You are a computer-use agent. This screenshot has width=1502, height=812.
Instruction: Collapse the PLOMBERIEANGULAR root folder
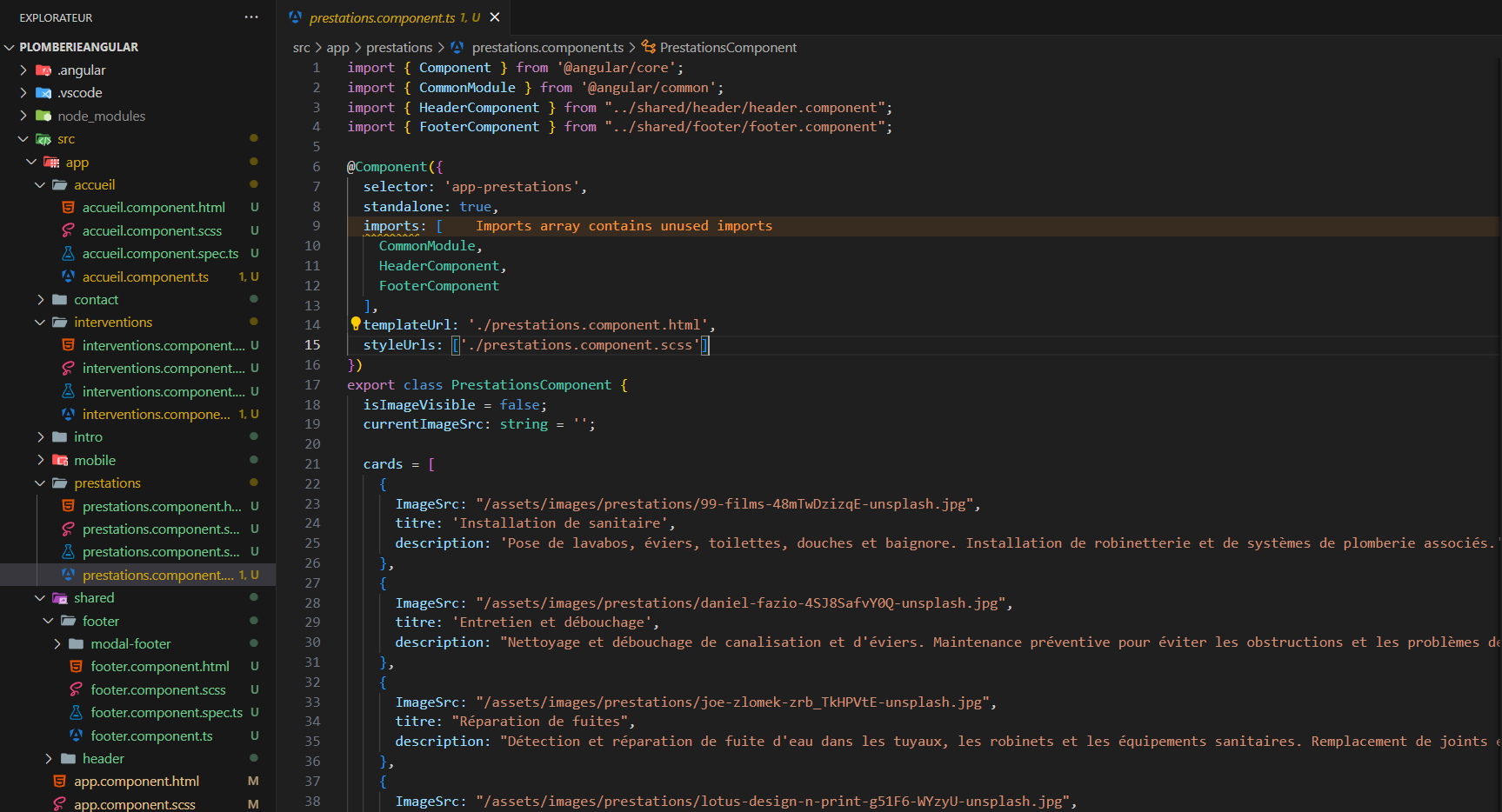point(10,47)
